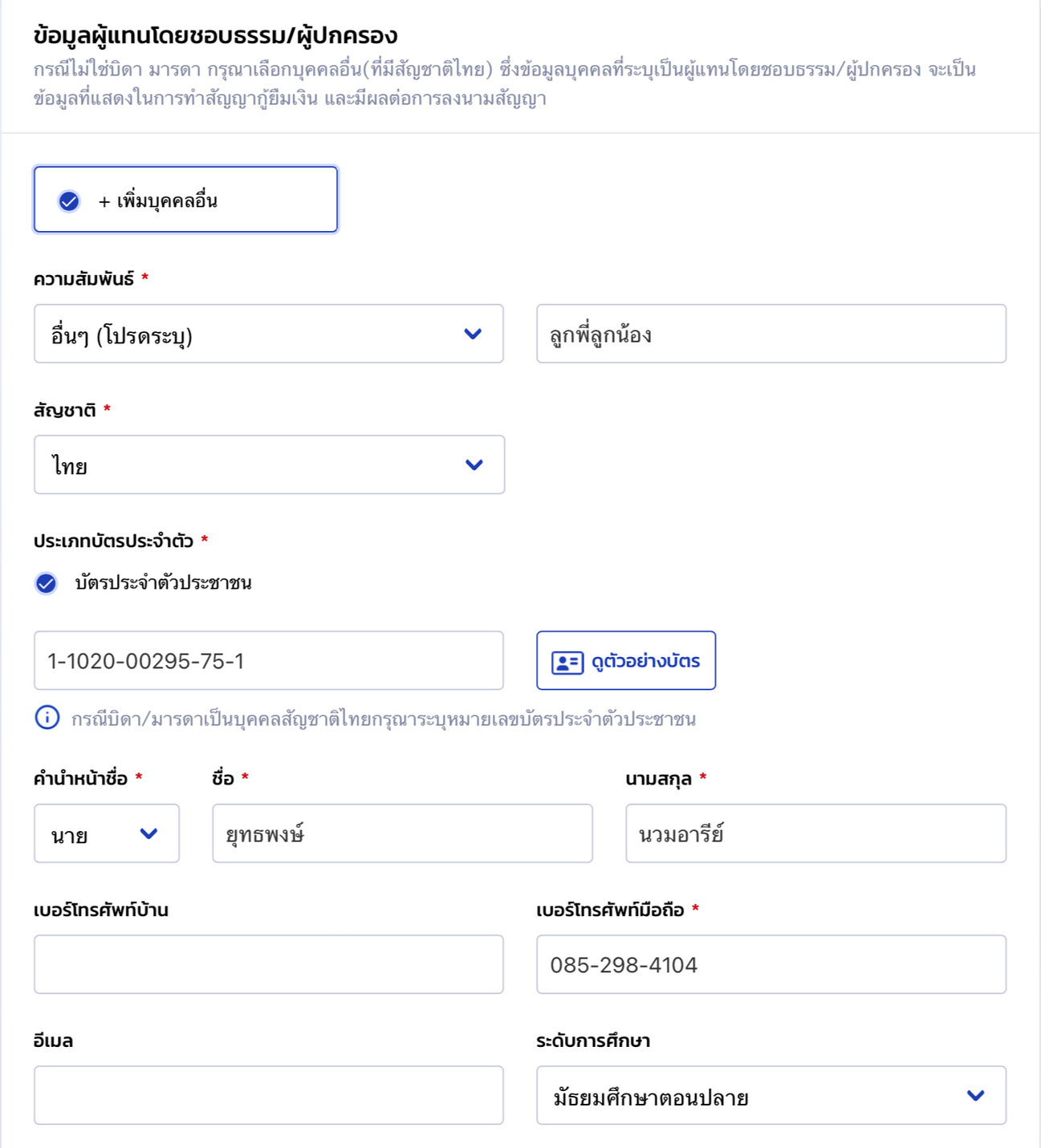Click the empty อีเมล email field

tap(268, 1095)
